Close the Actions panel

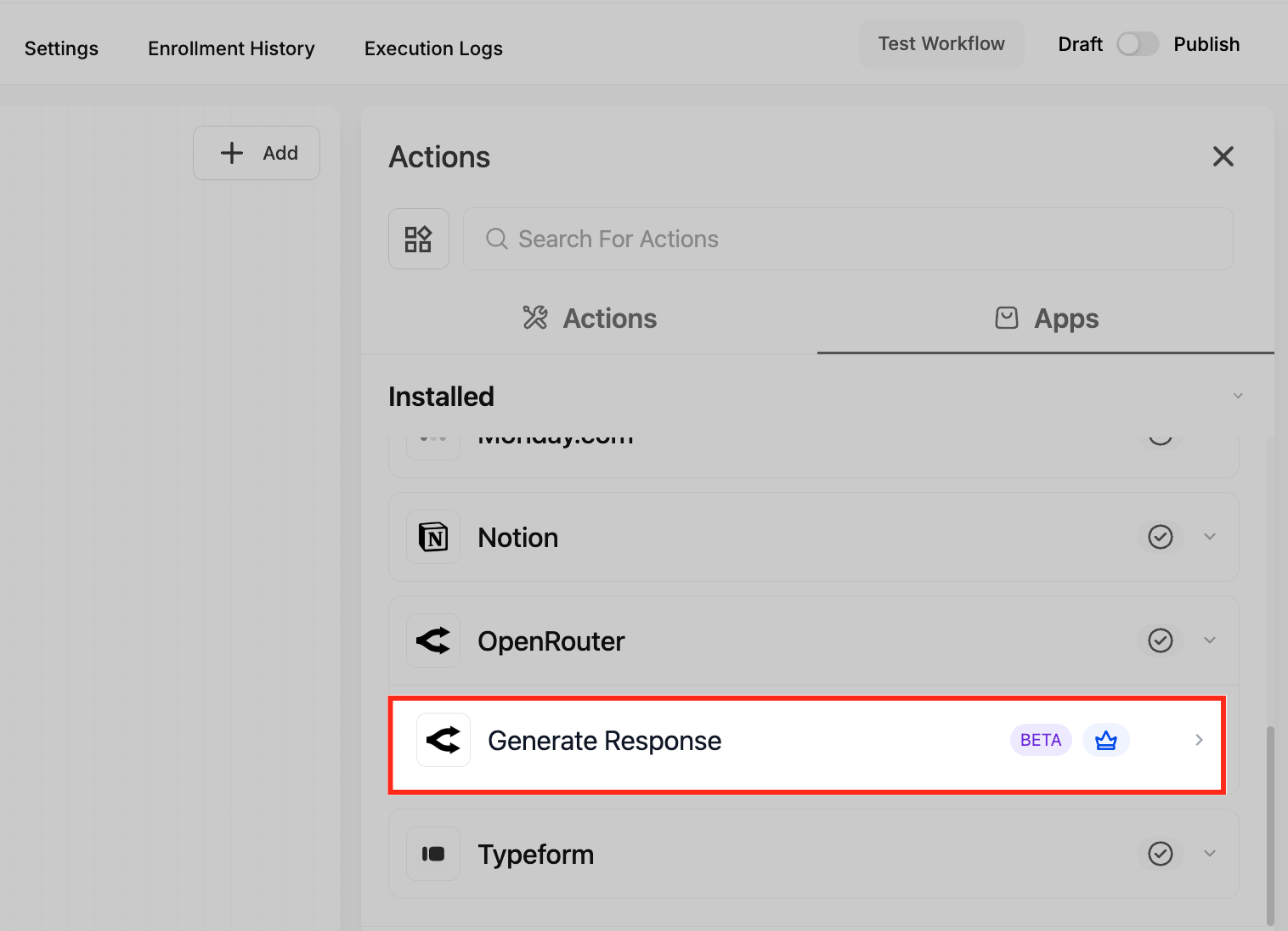(1223, 156)
